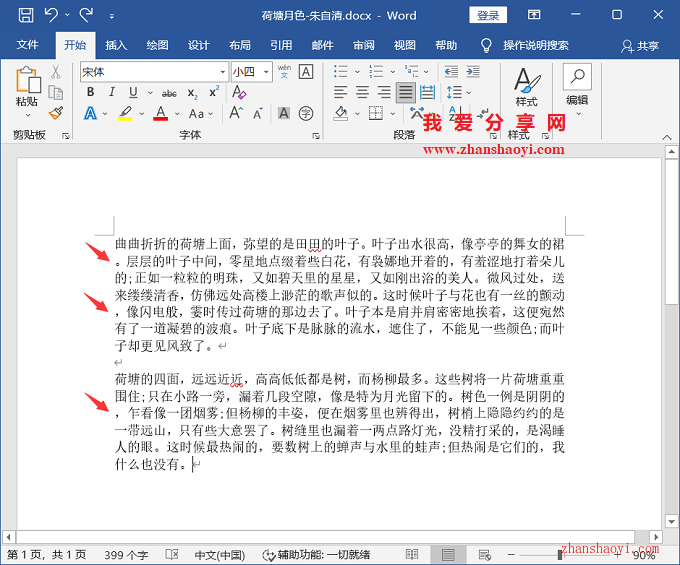
Task: Open font color dropdown arrow
Action: (177, 114)
